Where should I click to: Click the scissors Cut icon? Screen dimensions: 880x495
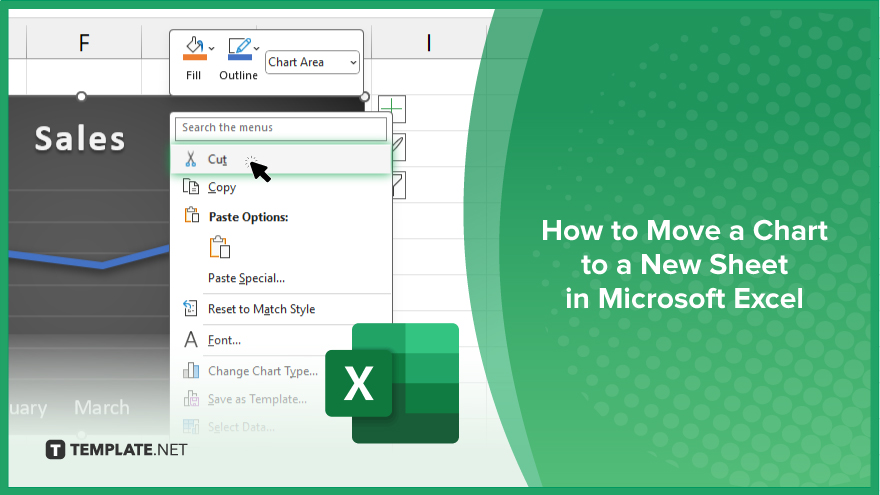click(x=191, y=159)
